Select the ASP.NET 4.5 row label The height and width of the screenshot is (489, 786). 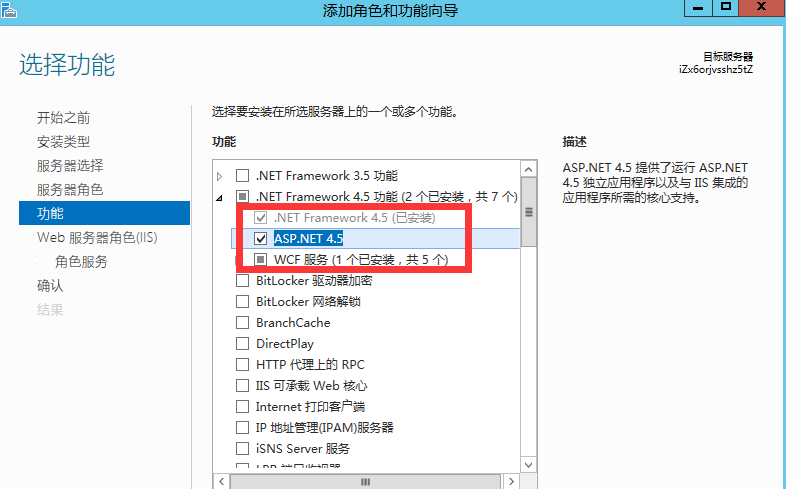(x=308, y=238)
